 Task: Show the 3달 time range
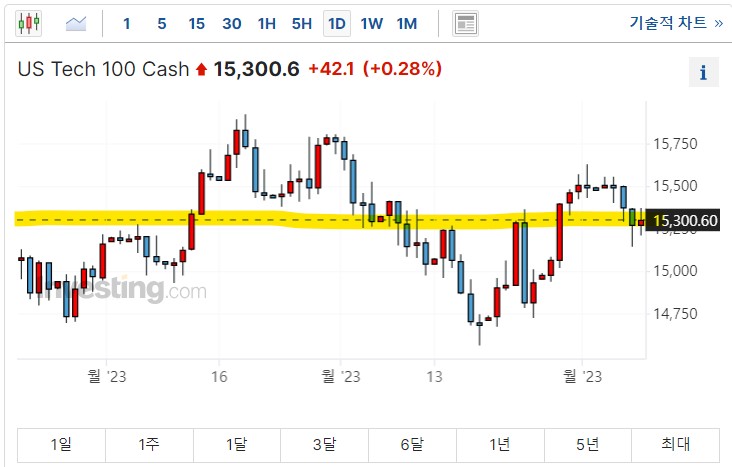coord(324,444)
